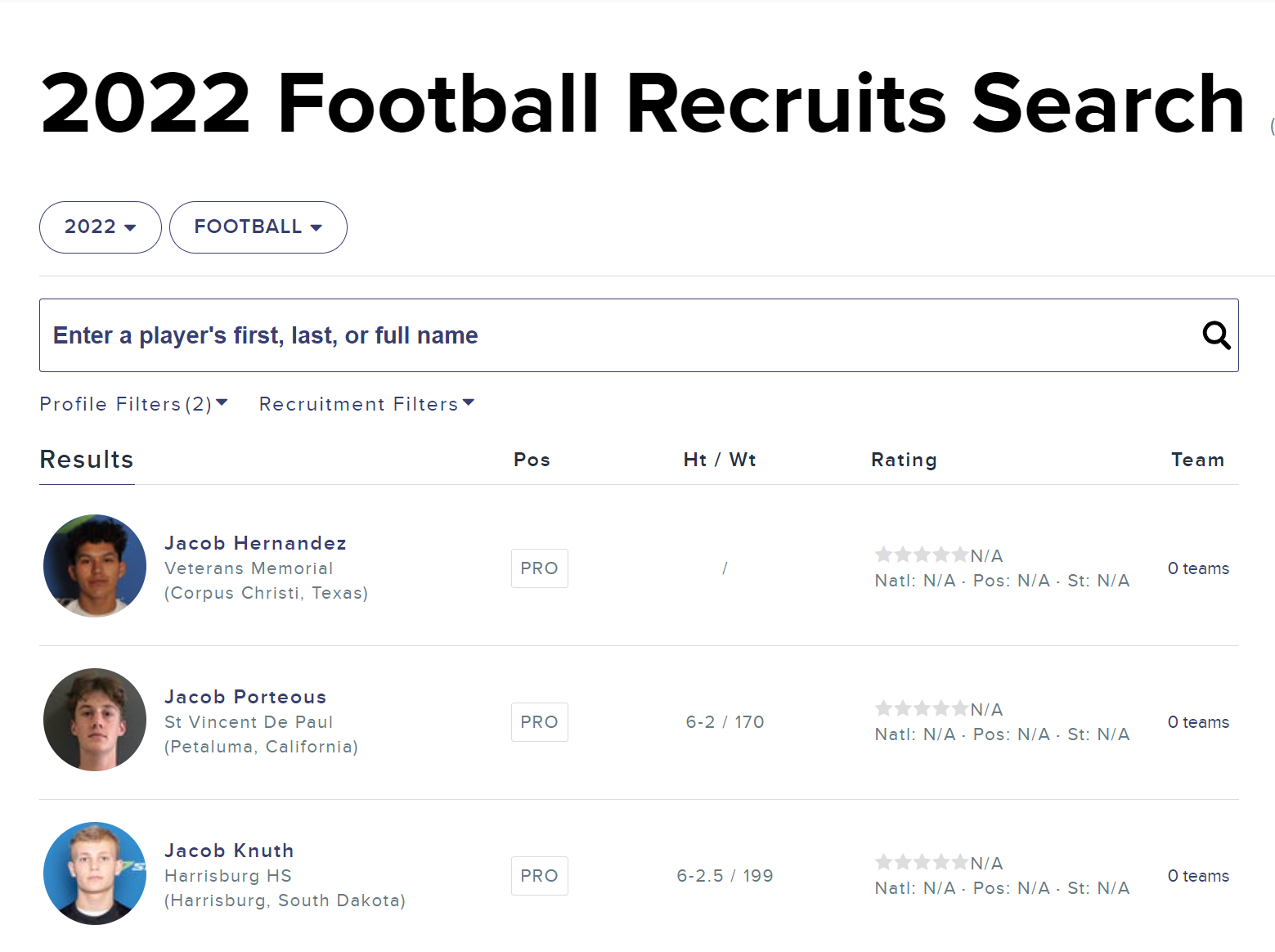Click the PRO badge for Jacob Knuth
This screenshot has width=1275, height=952.
click(539, 876)
